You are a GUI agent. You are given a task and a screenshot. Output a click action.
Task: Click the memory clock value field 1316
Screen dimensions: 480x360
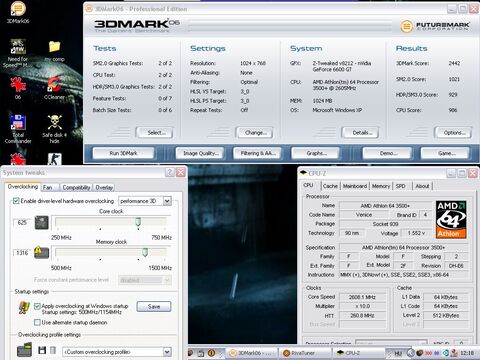(x=22, y=253)
